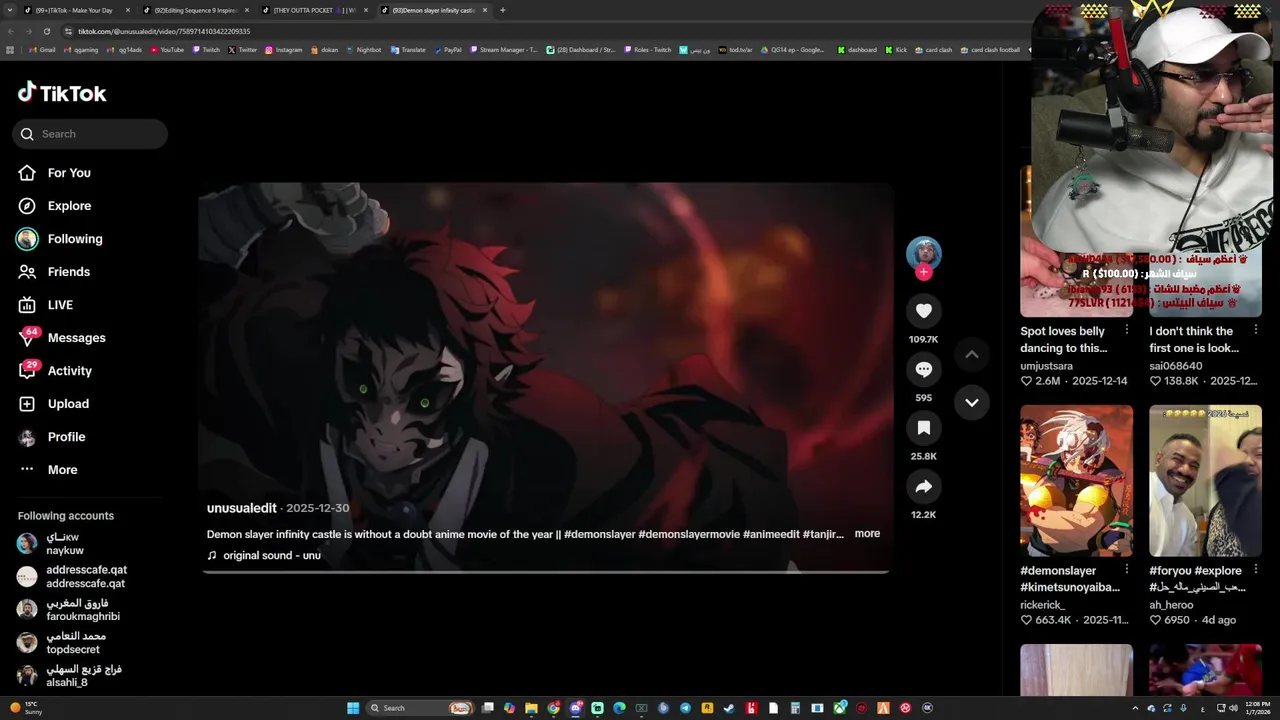Screen dimensions: 1280x720
Task: Bookmark the video to favorites (25.8K)
Action: point(923,428)
